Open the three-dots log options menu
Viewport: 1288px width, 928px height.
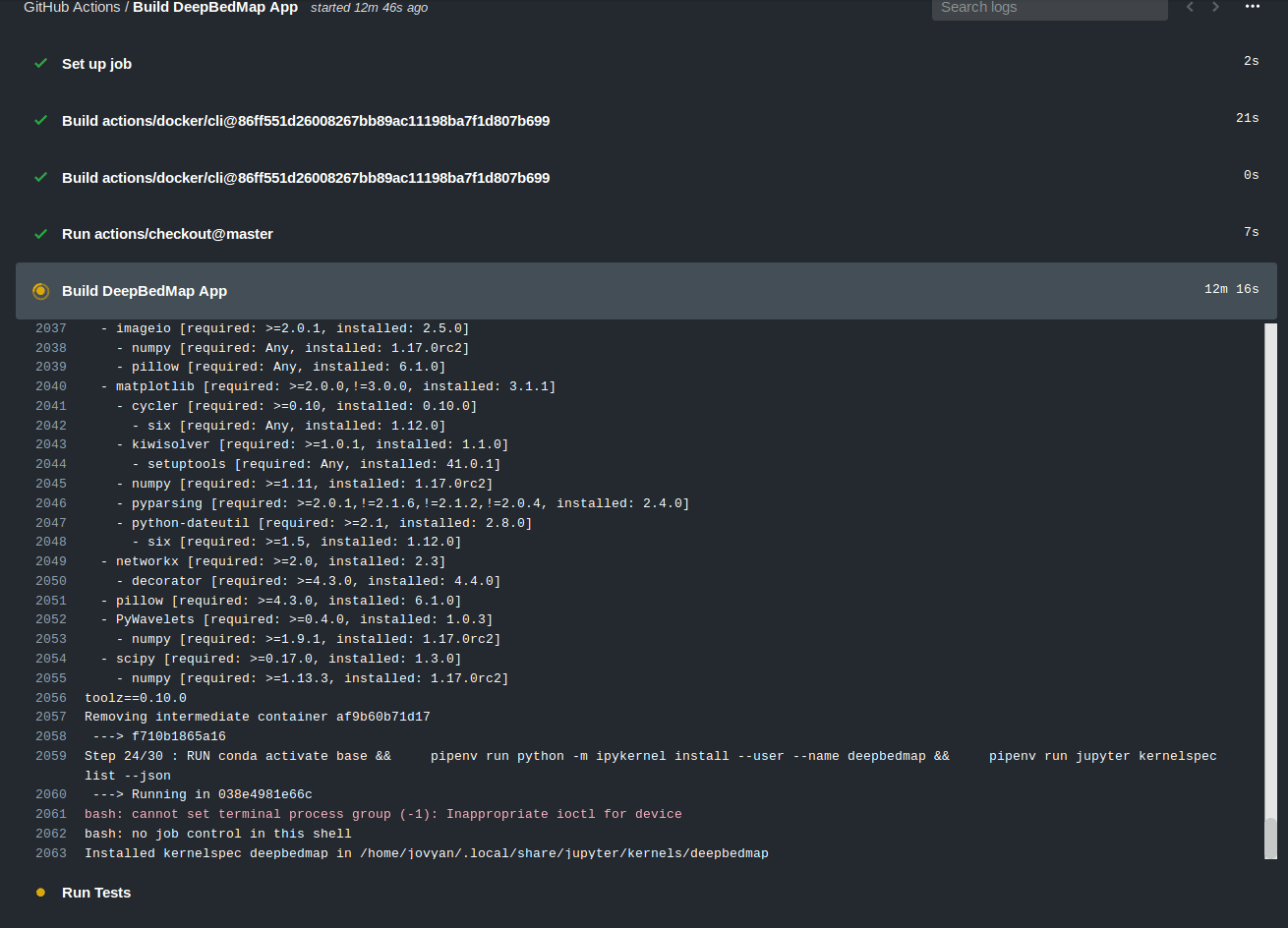click(x=1252, y=6)
